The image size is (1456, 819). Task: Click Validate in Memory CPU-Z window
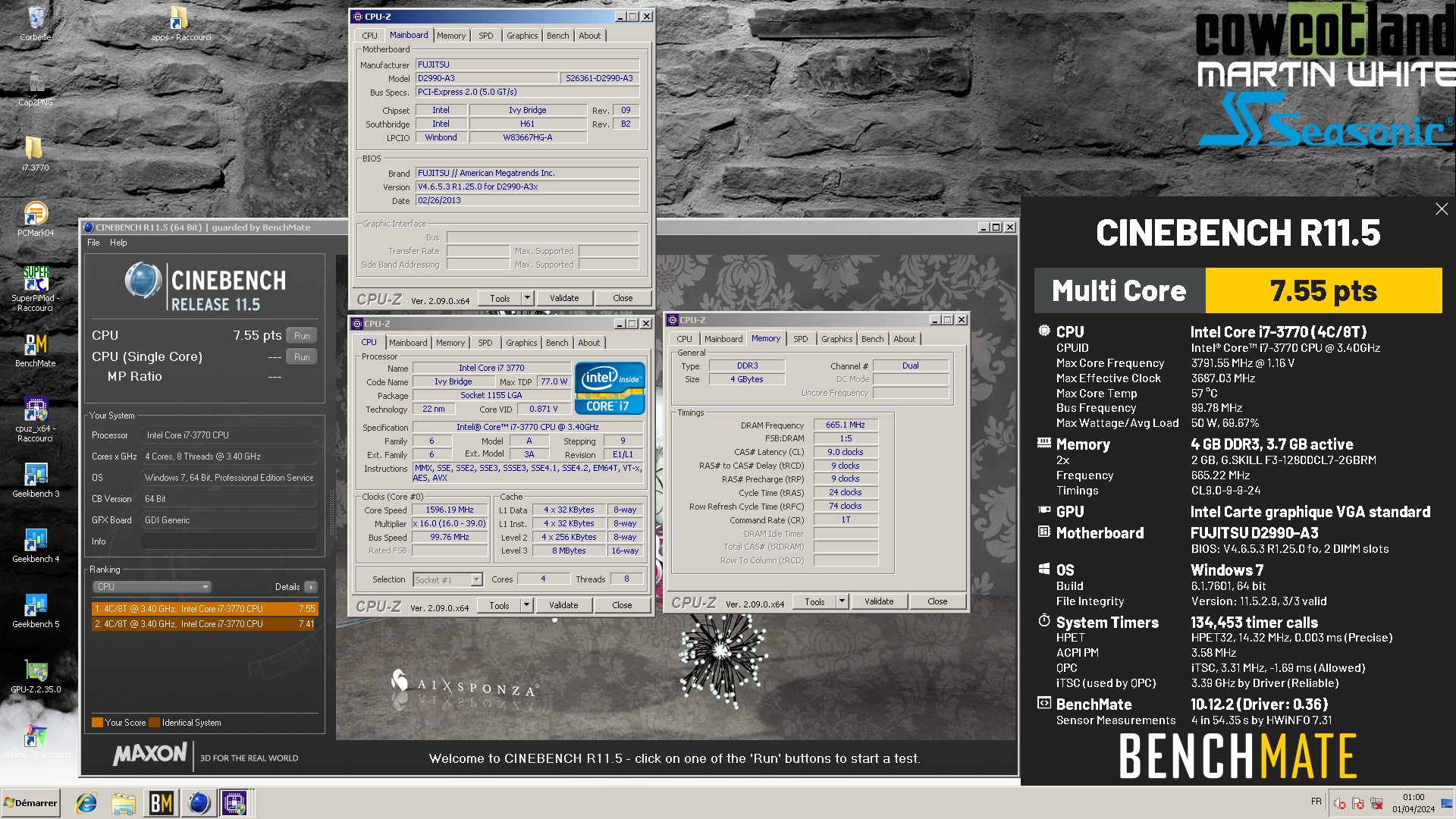879,601
